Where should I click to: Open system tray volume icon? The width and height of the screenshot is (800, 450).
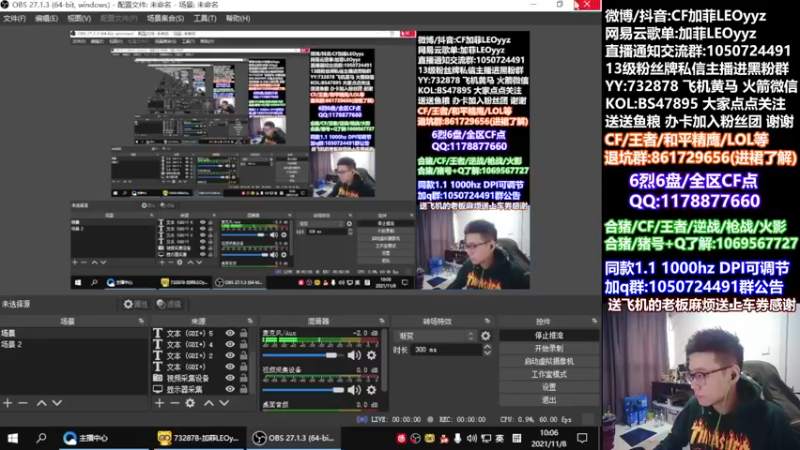471,438
